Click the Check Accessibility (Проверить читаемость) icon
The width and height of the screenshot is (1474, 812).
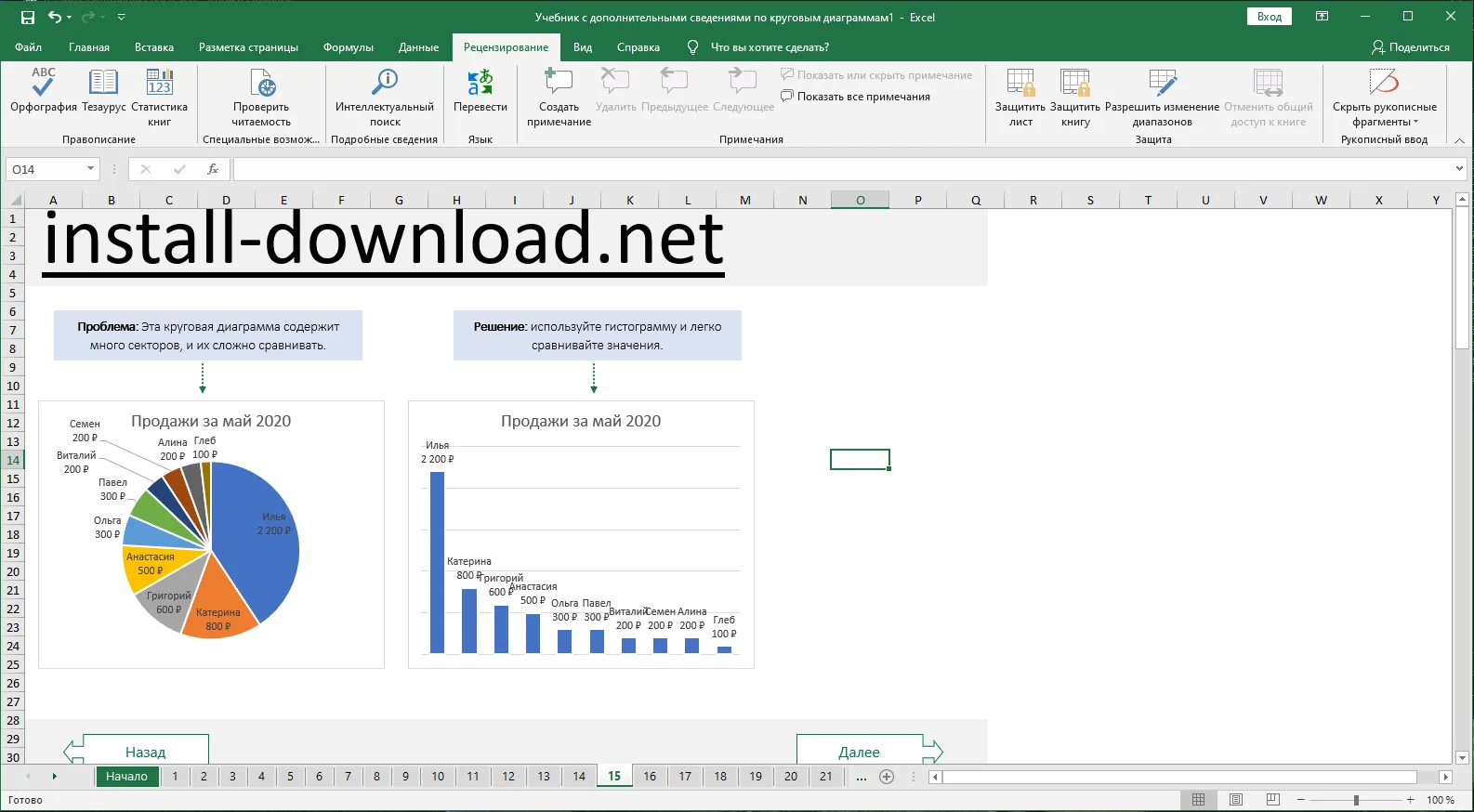(261, 85)
